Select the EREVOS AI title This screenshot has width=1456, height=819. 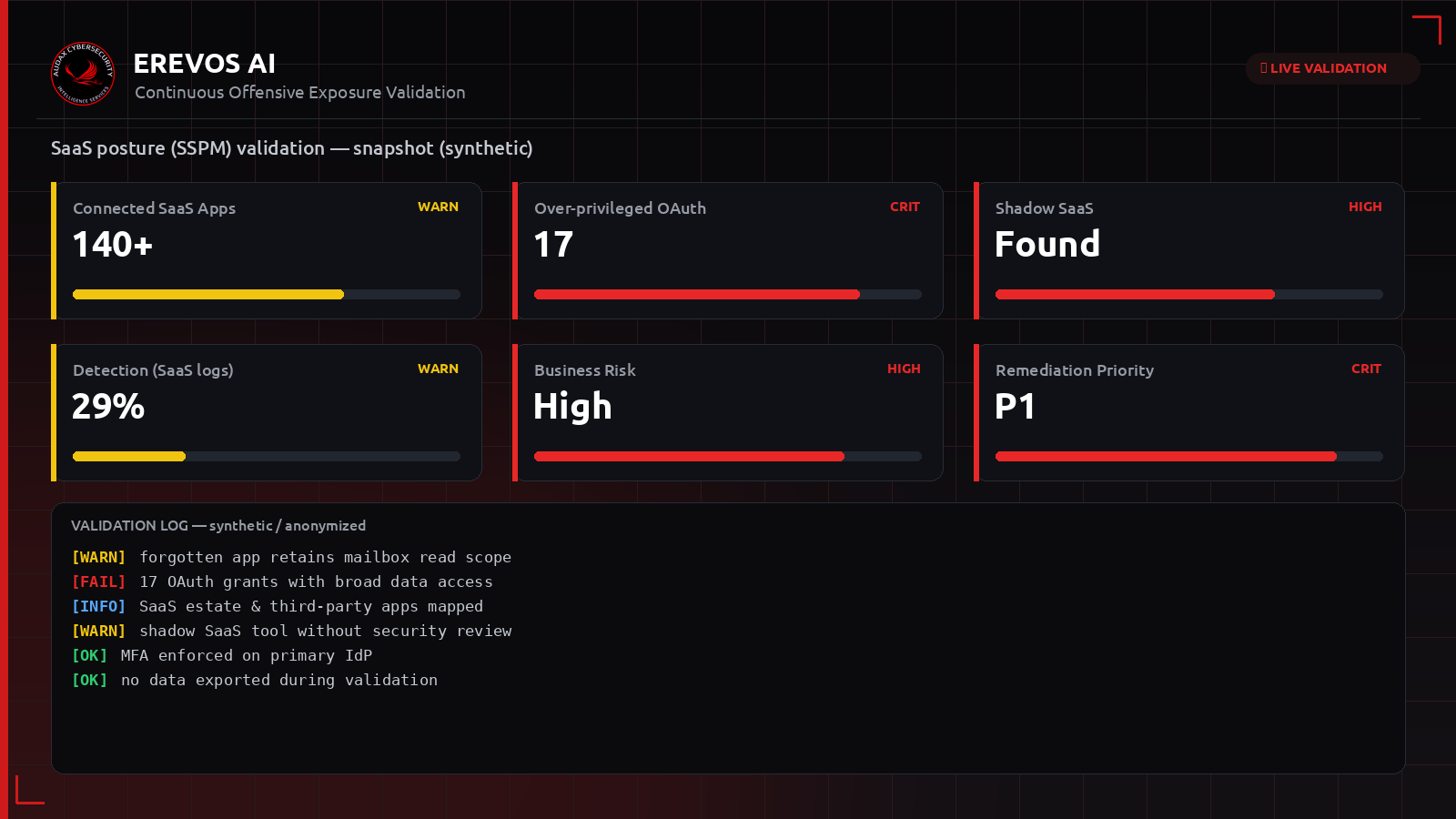[205, 64]
